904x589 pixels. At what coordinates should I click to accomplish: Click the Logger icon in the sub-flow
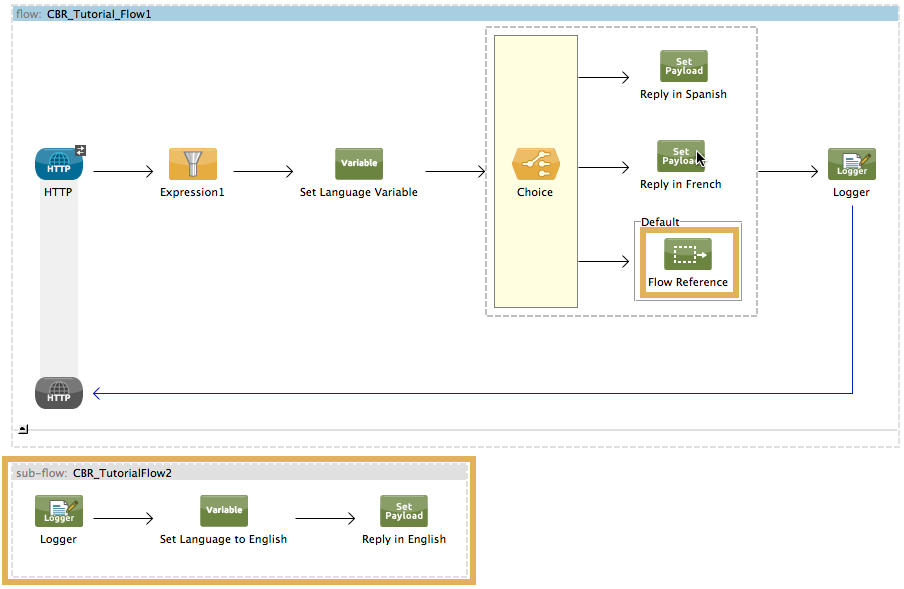(x=59, y=511)
